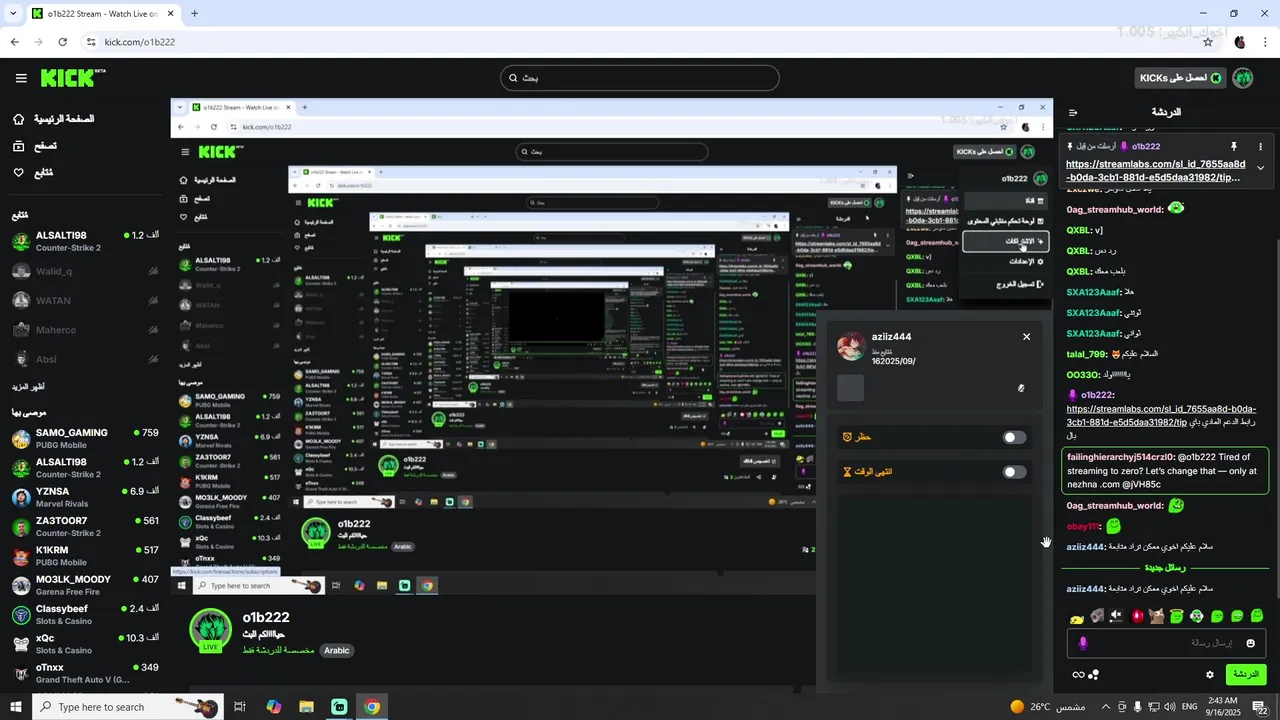Image resolution: width=1280 pixels, height=720 pixels.
Task: Close the aziiz444 user card
Action: click(x=1026, y=337)
